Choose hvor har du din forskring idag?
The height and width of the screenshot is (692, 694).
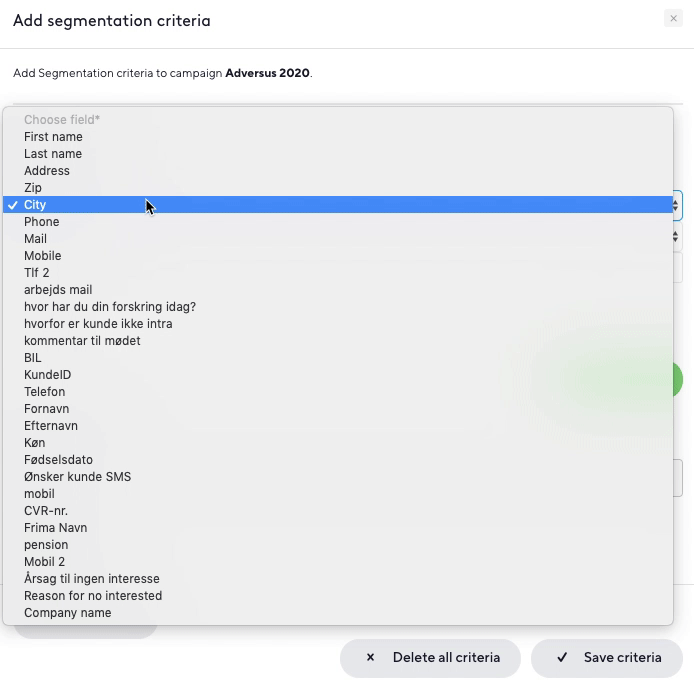(x=338, y=307)
